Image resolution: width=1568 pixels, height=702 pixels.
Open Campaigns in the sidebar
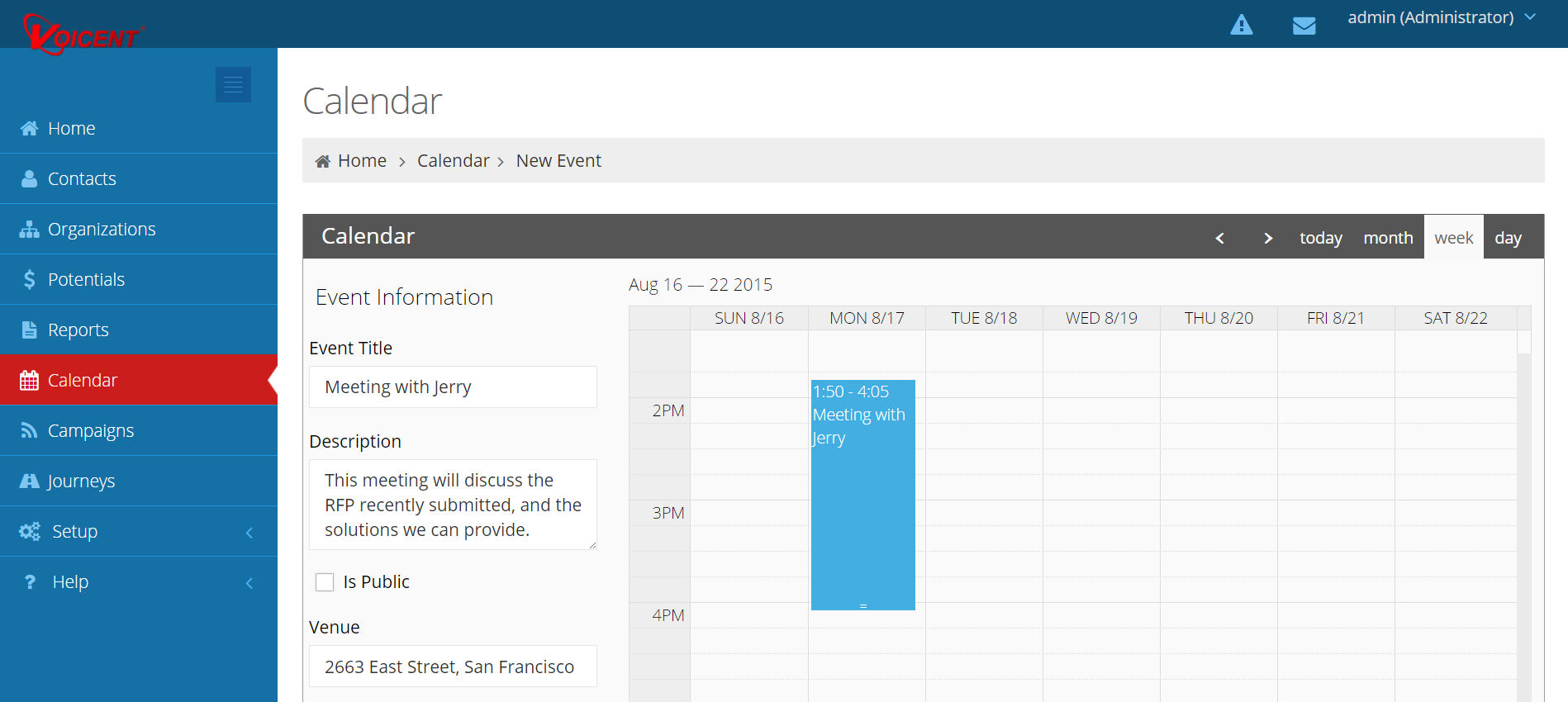coord(90,430)
